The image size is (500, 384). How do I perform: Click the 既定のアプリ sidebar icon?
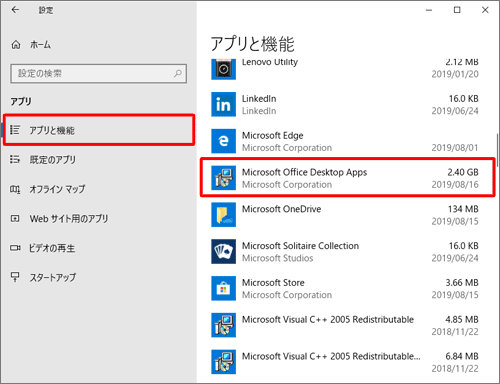pos(15,159)
